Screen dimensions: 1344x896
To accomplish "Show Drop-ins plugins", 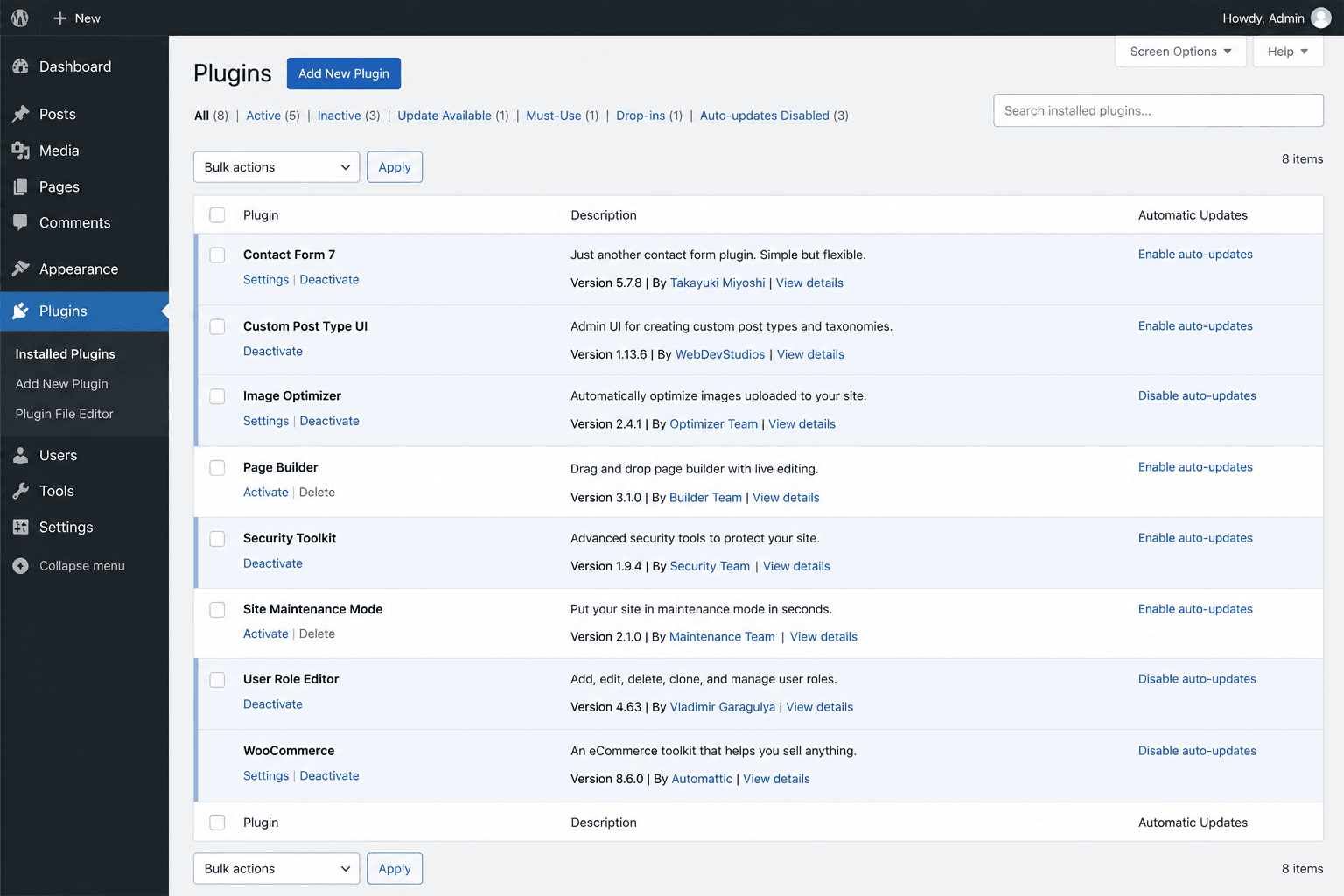I will (x=640, y=115).
